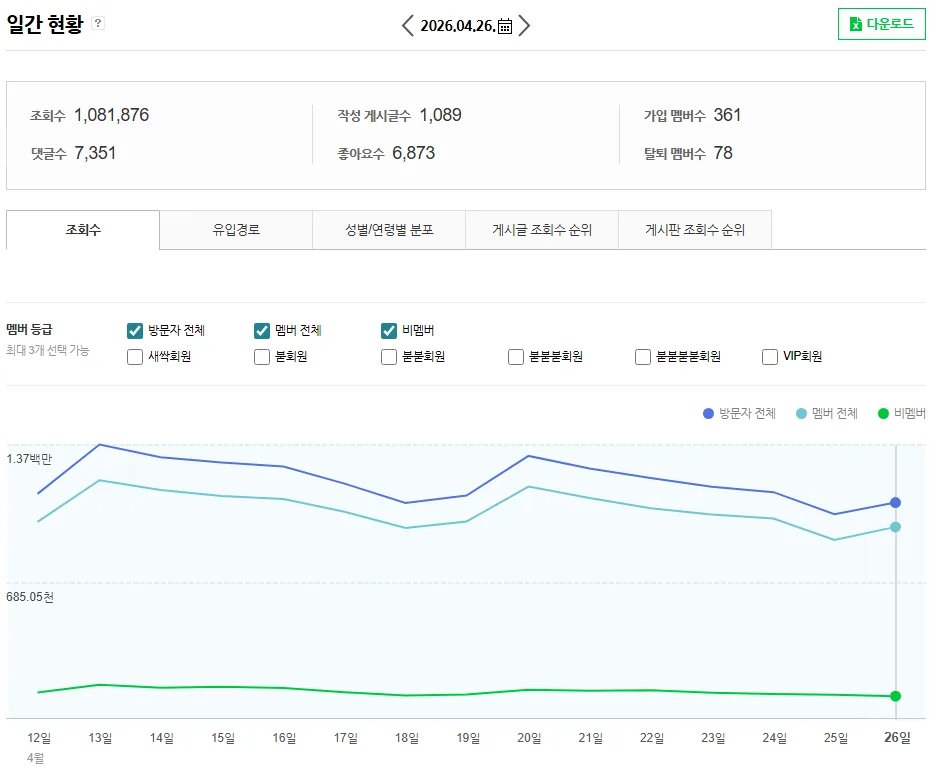934x769 pixels.
Task: Click the 댓글수 value 7,351
Action: pos(95,153)
